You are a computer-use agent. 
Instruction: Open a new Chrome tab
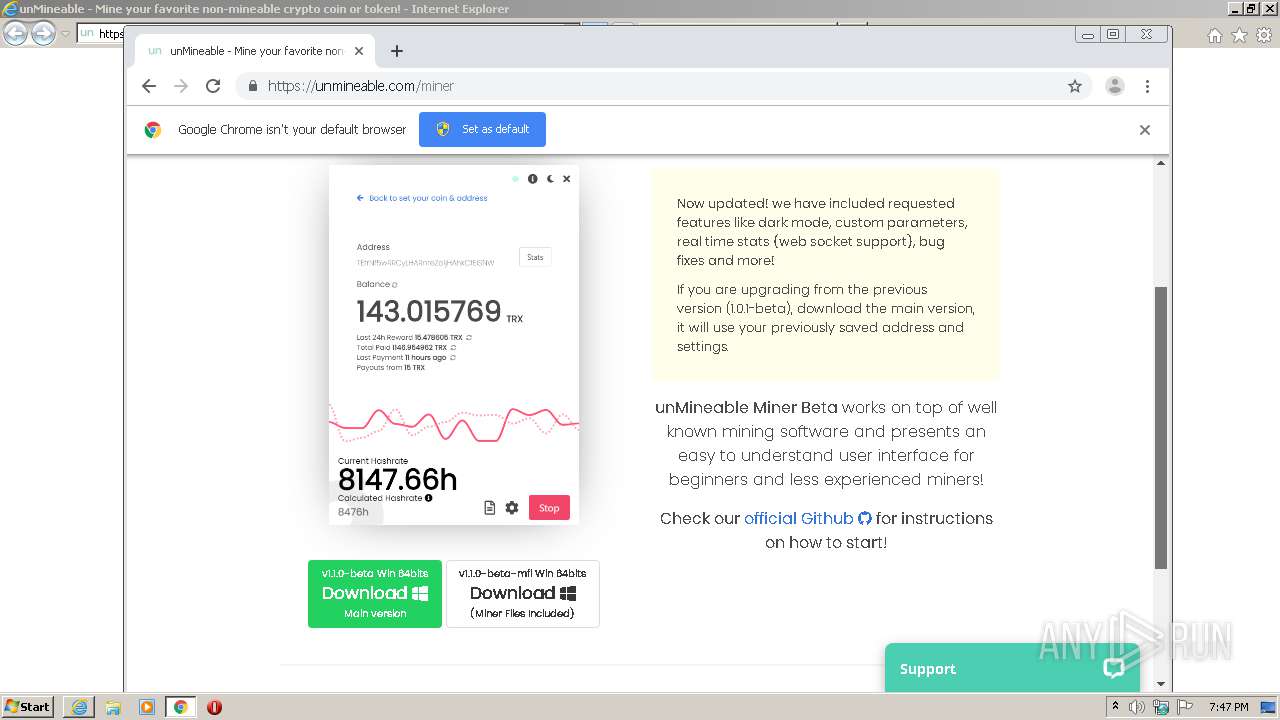point(397,51)
